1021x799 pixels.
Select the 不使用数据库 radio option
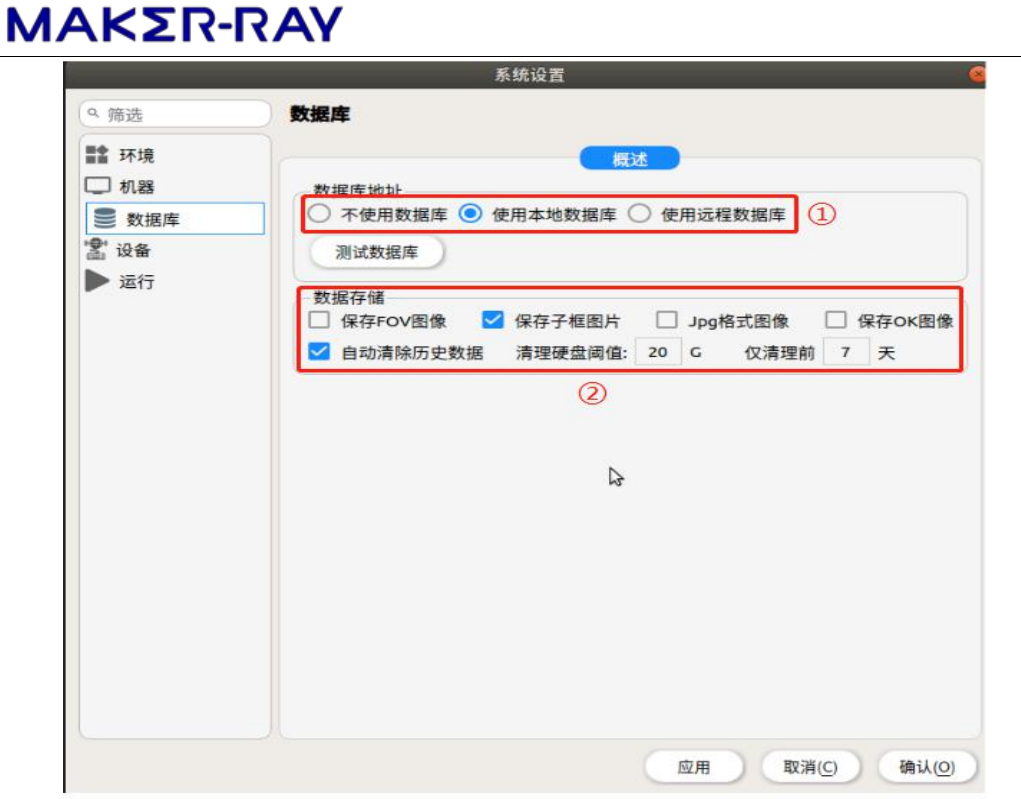coord(319,214)
